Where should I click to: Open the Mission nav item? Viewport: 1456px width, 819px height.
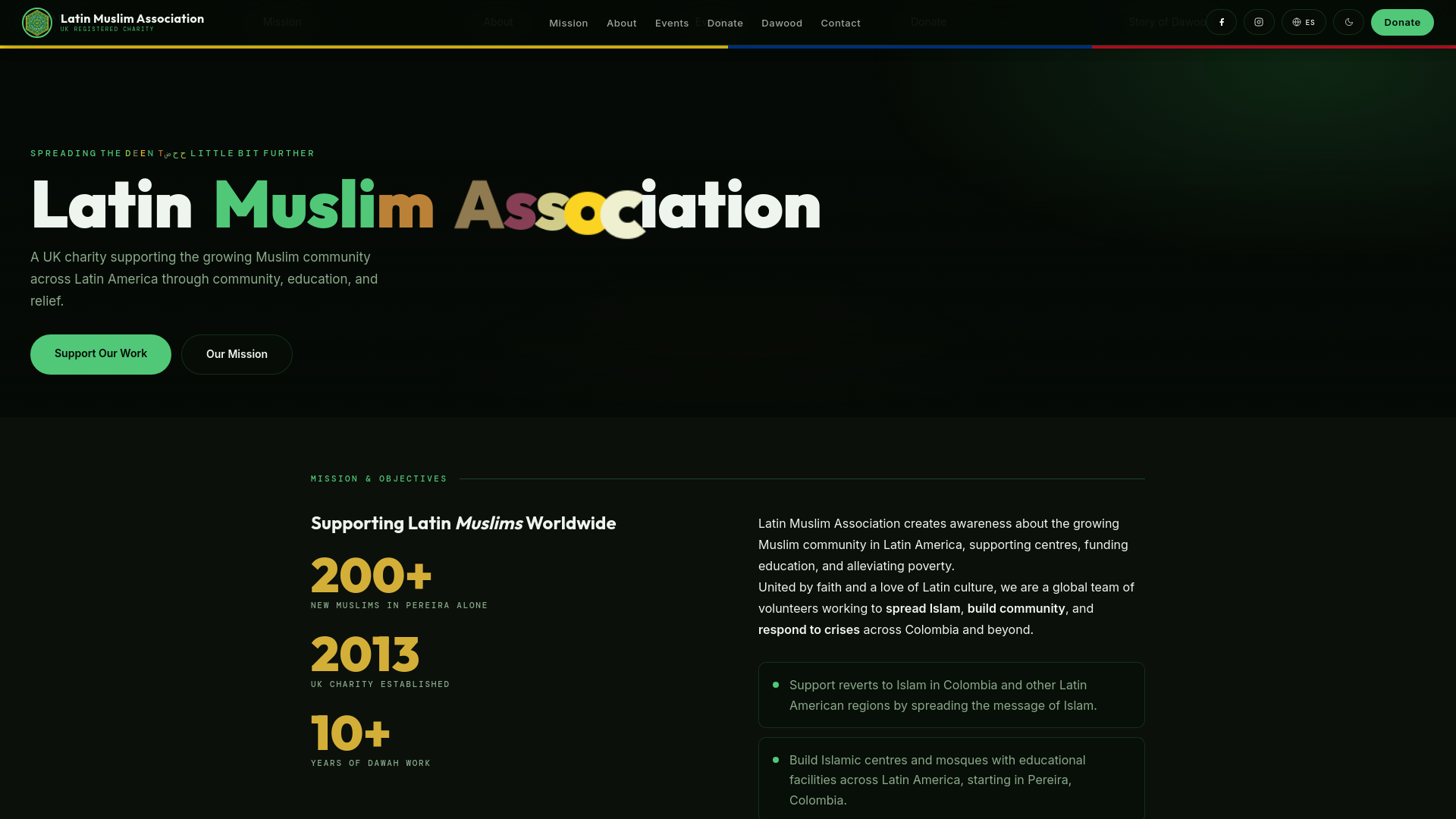pos(569,23)
